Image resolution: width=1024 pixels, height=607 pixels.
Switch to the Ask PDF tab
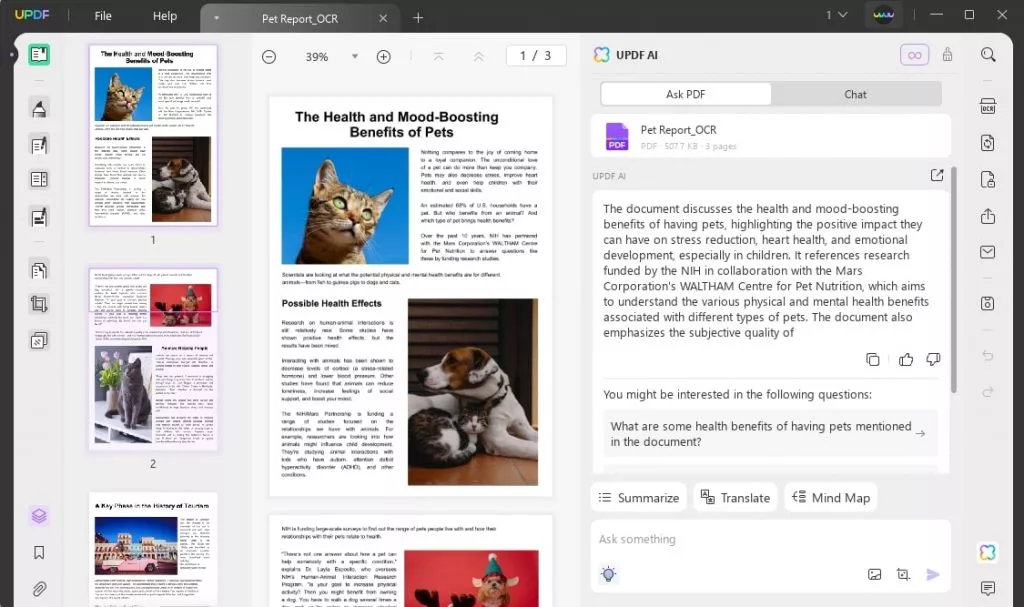tap(686, 94)
